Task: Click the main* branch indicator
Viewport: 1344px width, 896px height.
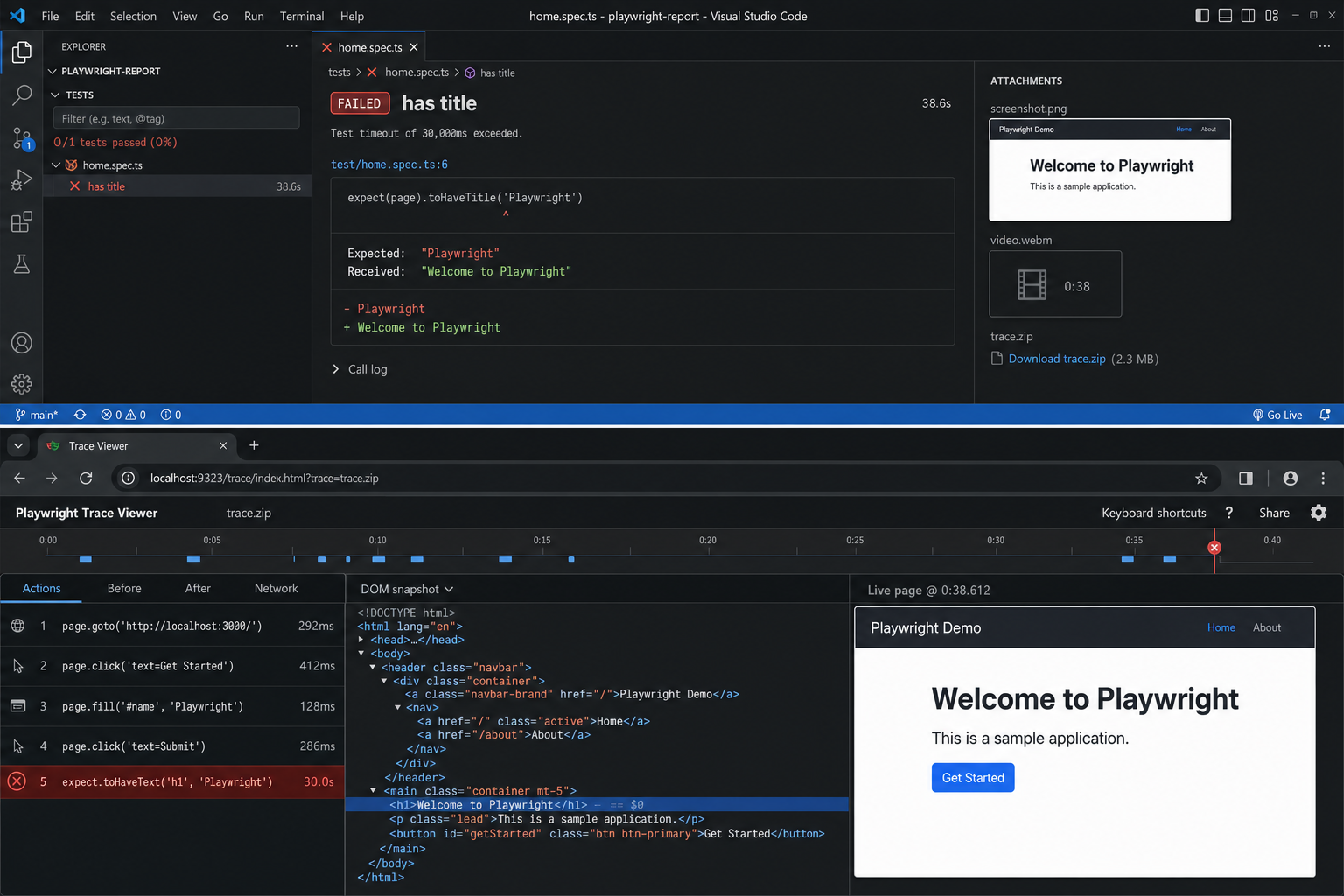Action: click(37, 415)
